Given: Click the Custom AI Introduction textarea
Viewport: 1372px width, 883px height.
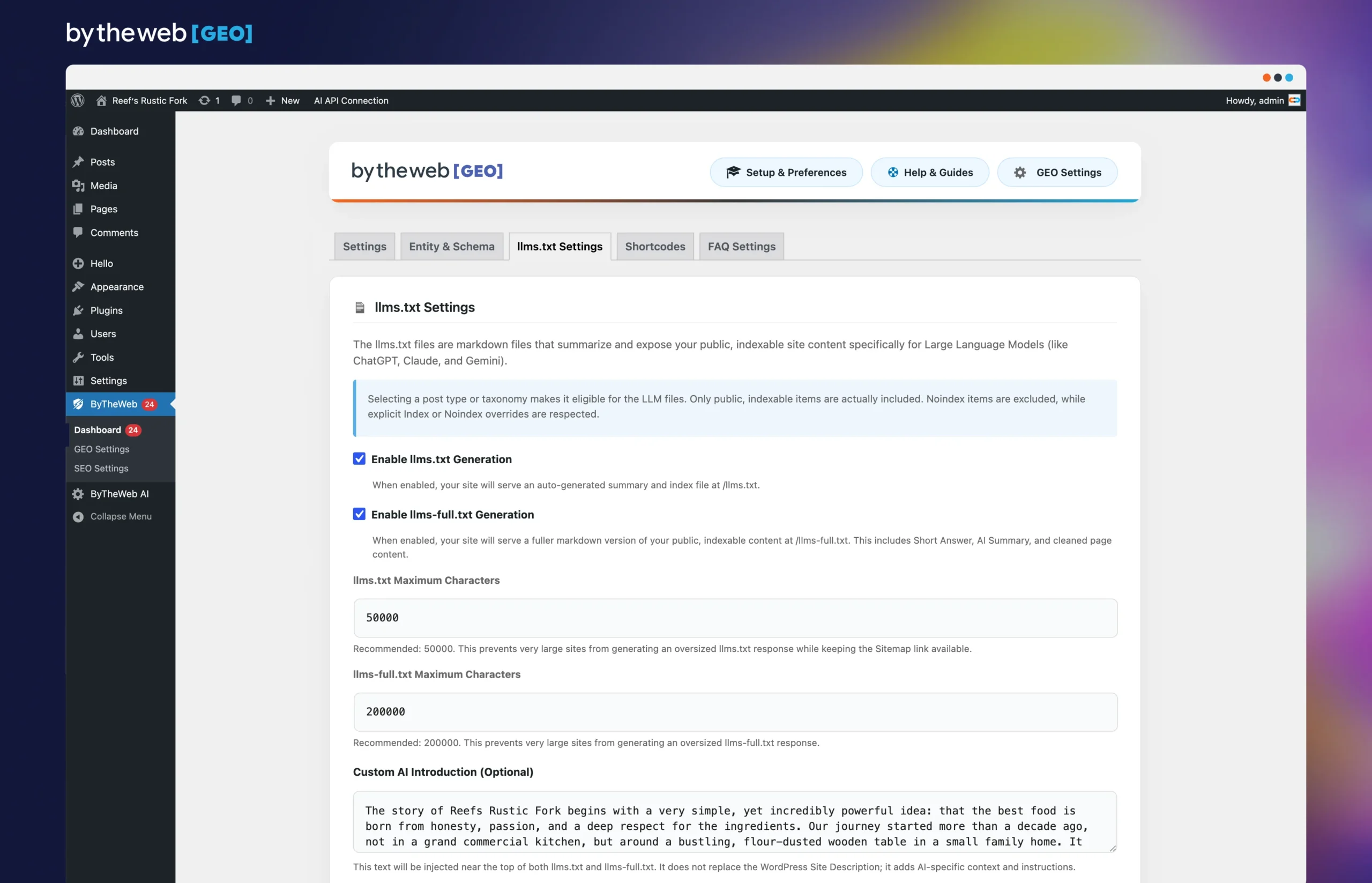Looking at the screenshot, I should point(735,822).
